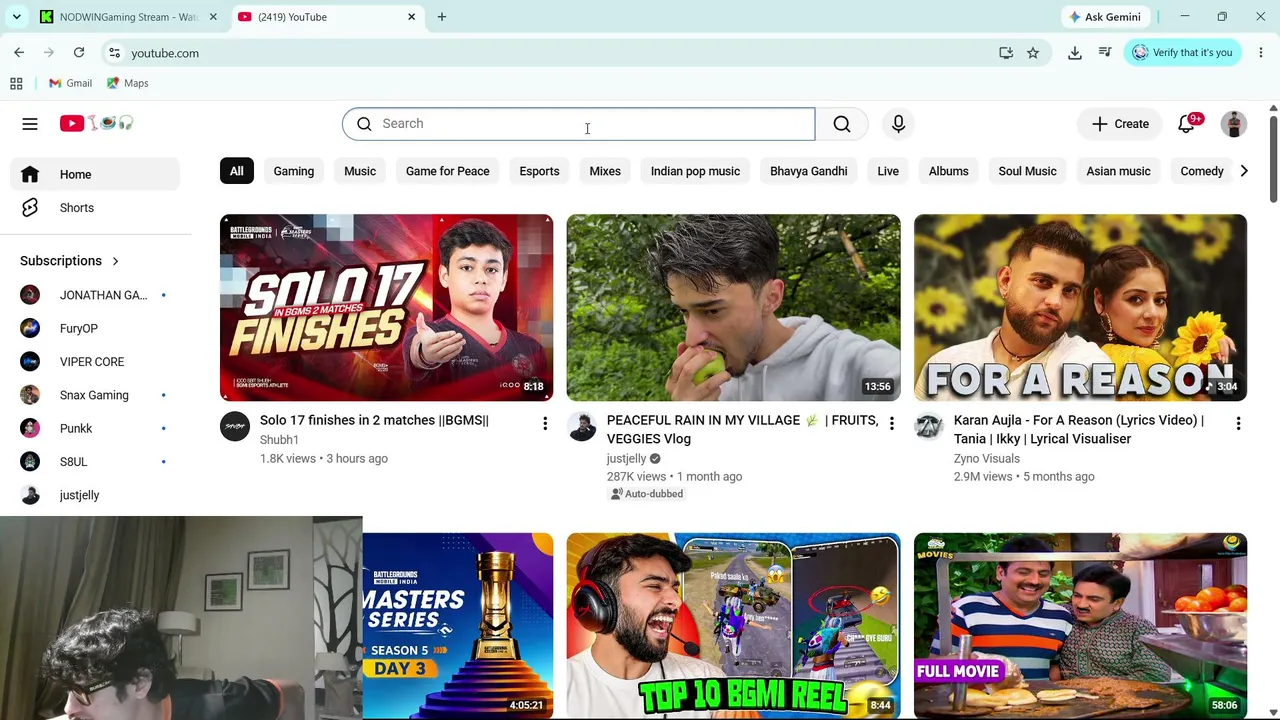Open Snax Gaming subscription channel

[96, 395]
